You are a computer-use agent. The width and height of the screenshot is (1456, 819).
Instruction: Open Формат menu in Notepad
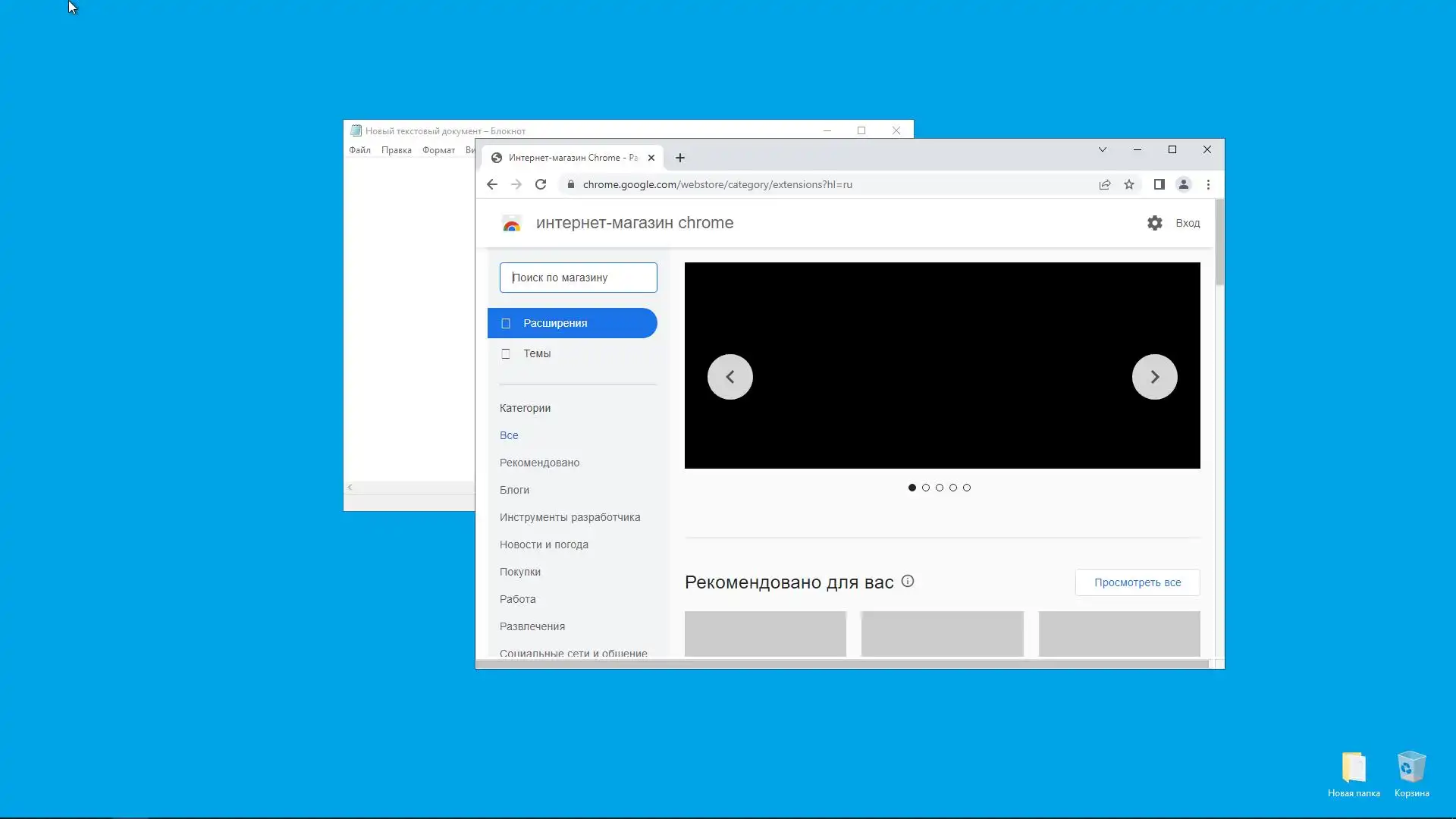(438, 150)
